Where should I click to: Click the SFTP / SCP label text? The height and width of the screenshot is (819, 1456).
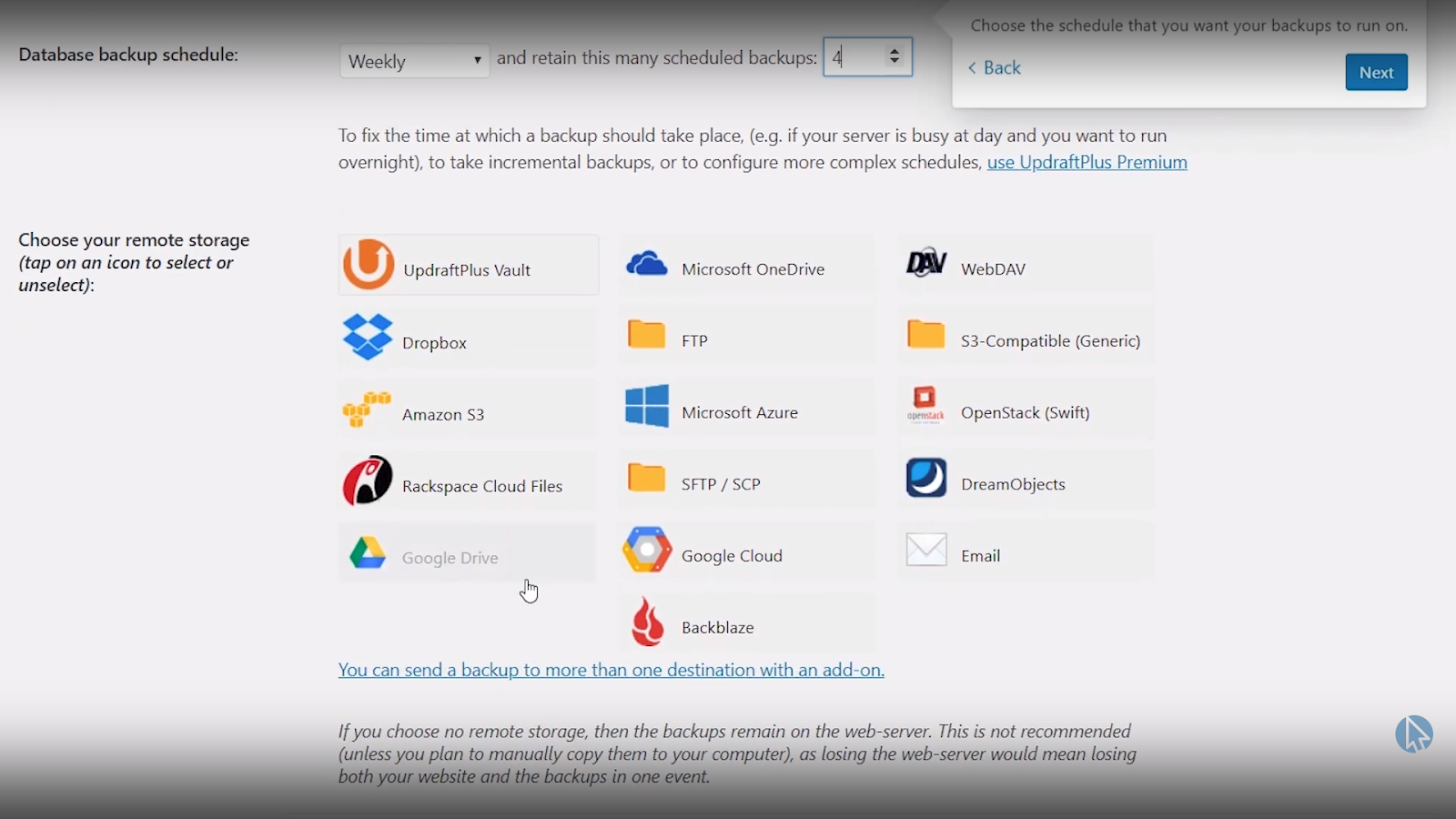point(721,484)
